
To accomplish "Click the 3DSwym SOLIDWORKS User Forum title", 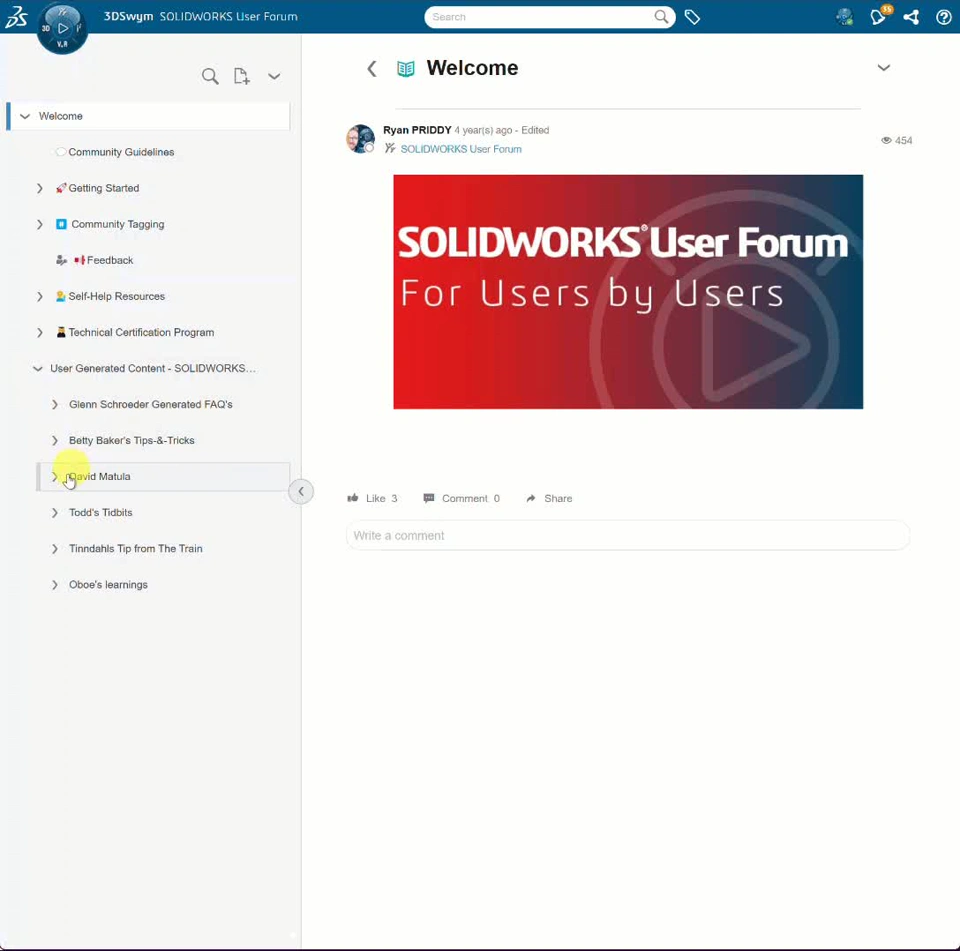I will coord(201,17).
